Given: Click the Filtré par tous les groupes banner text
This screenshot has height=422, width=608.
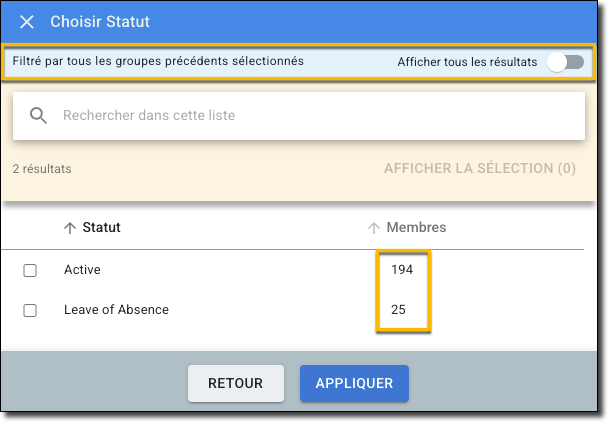Looking at the screenshot, I should coord(158,62).
